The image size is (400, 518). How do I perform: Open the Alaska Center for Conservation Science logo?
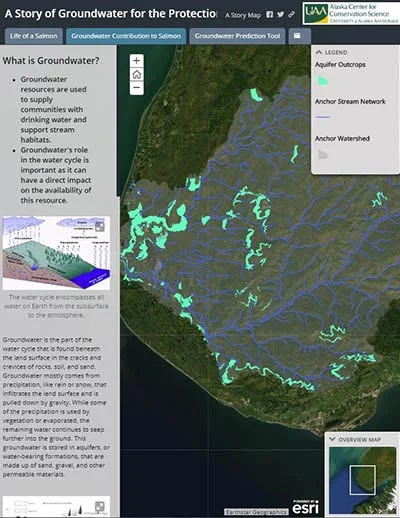pos(351,14)
